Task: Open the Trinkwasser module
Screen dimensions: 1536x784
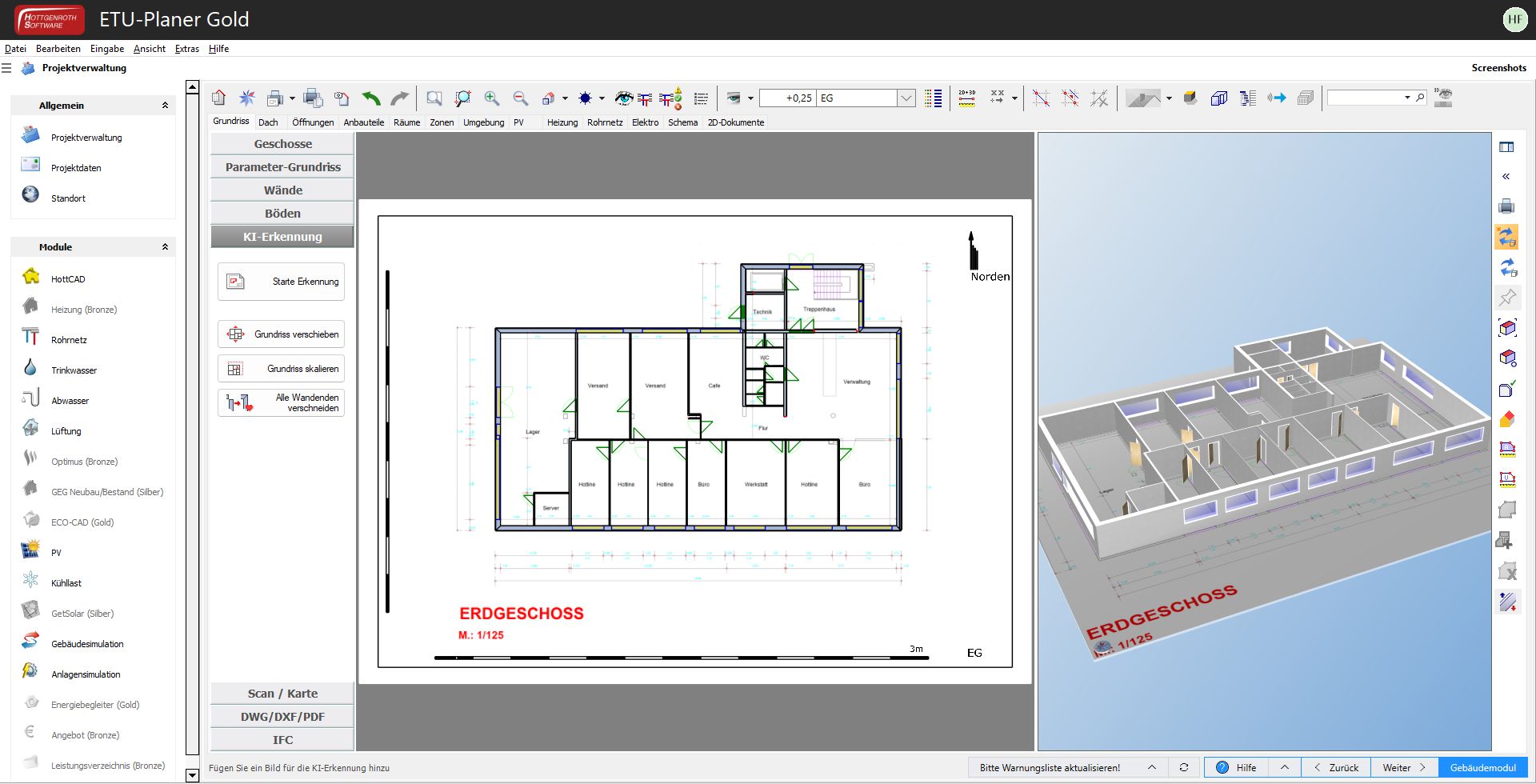Action: coord(74,370)
